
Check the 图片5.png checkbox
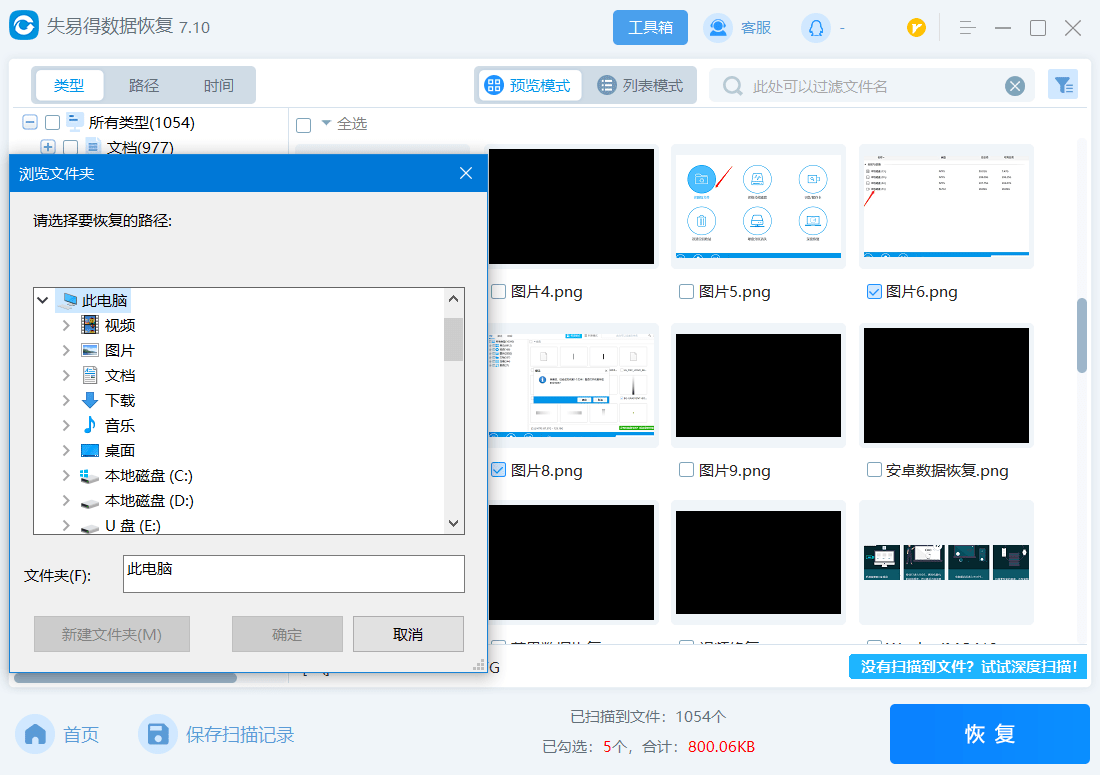point(686,292)
